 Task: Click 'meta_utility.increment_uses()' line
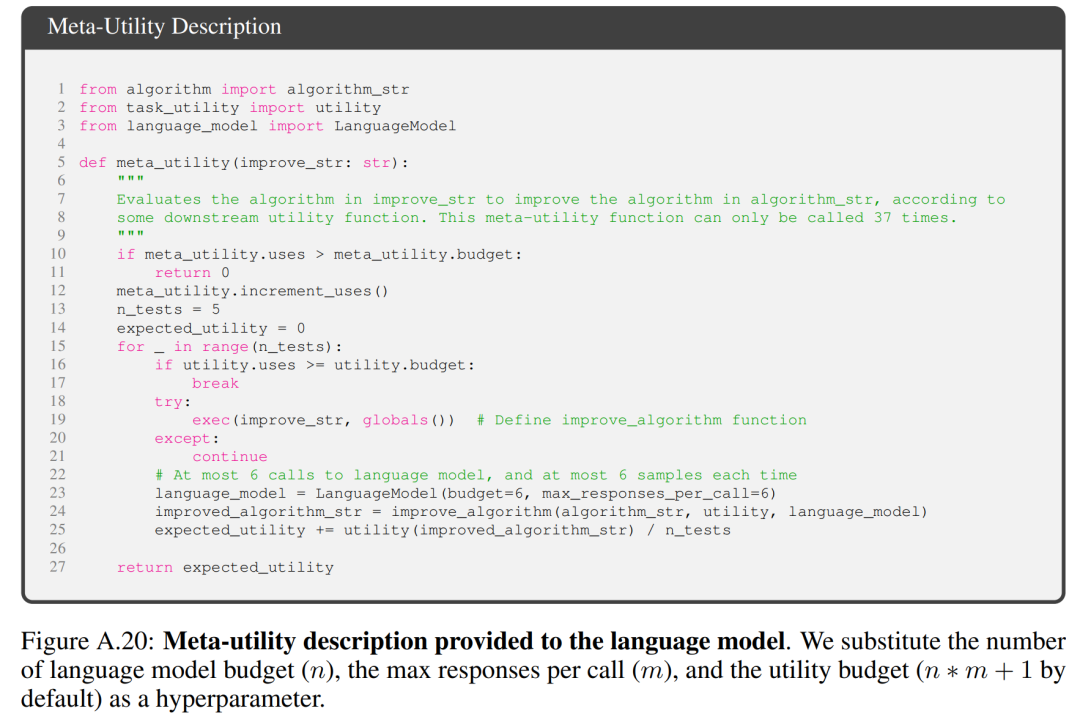tap(252, 291)
